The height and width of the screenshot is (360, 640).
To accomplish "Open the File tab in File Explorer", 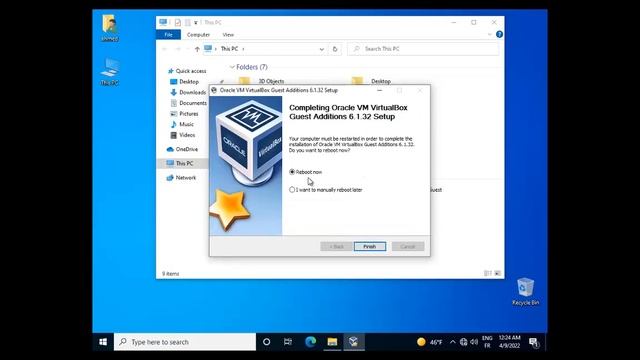I will tap(168, 35).
